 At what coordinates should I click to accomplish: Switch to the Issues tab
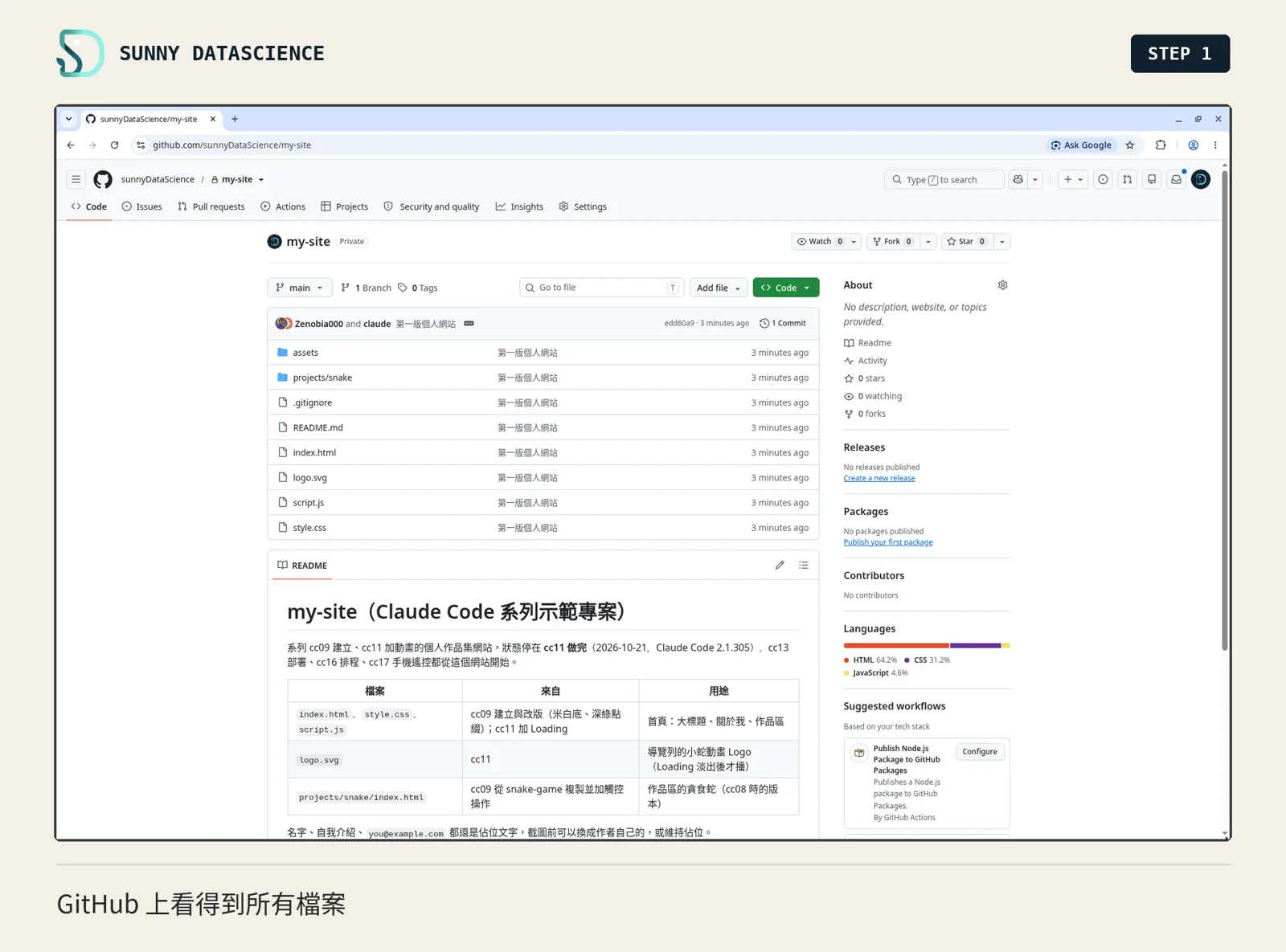click(x=141, y=206)
